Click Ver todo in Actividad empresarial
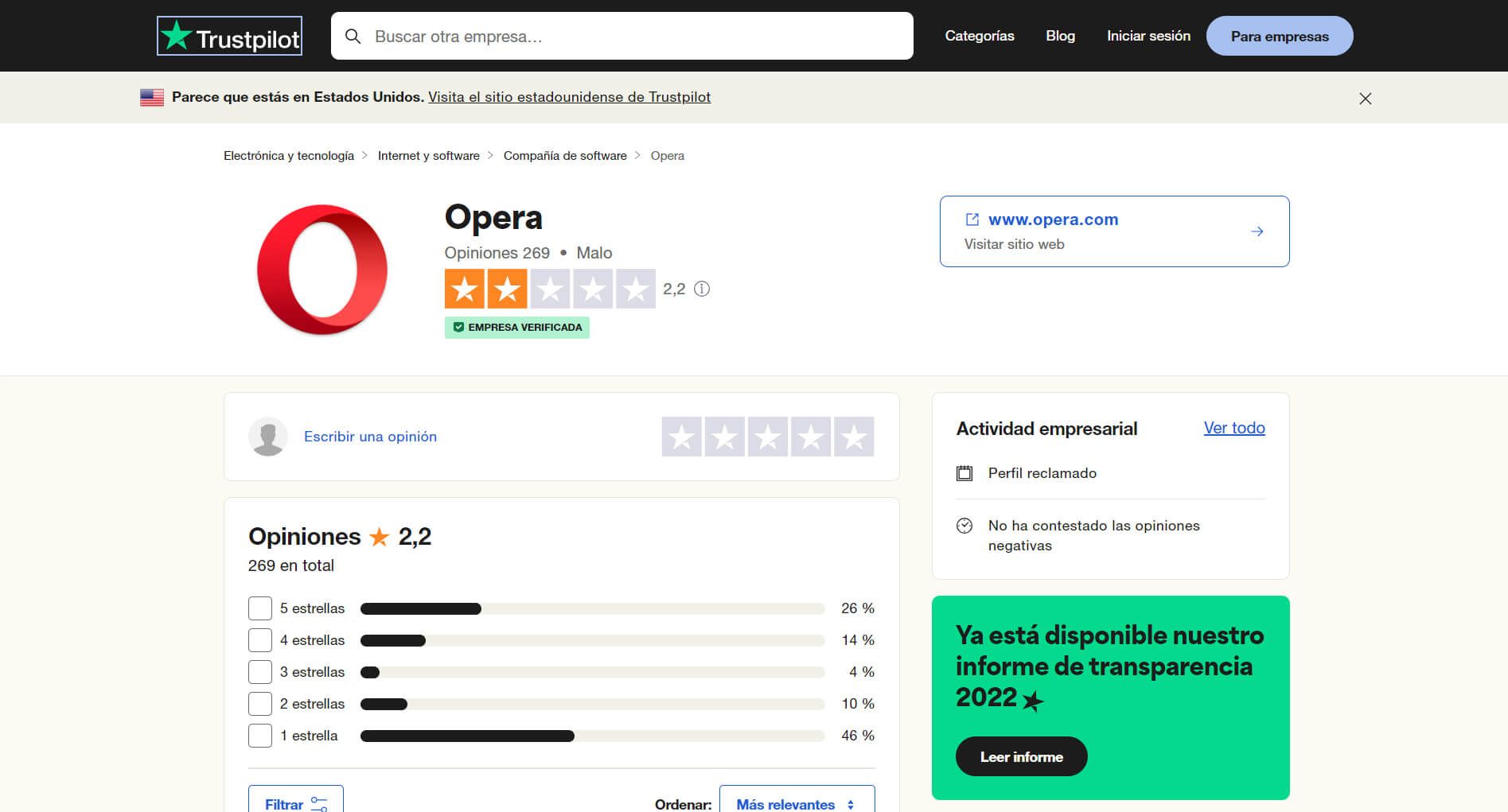This screenshot has height=812, width=1508. (x=1234, y=428)
